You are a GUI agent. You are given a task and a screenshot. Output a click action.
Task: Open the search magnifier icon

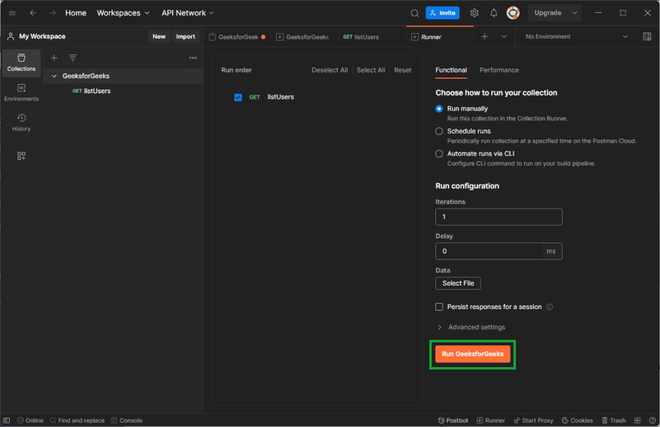[x=415, y=13]
